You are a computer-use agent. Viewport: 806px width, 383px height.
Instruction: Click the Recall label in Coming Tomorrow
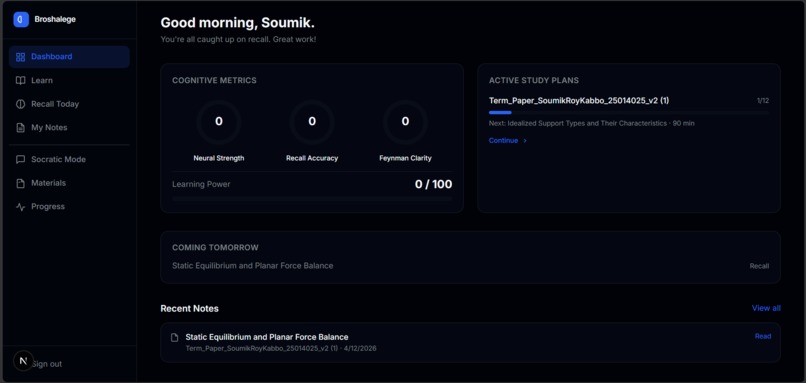[759, 266]
